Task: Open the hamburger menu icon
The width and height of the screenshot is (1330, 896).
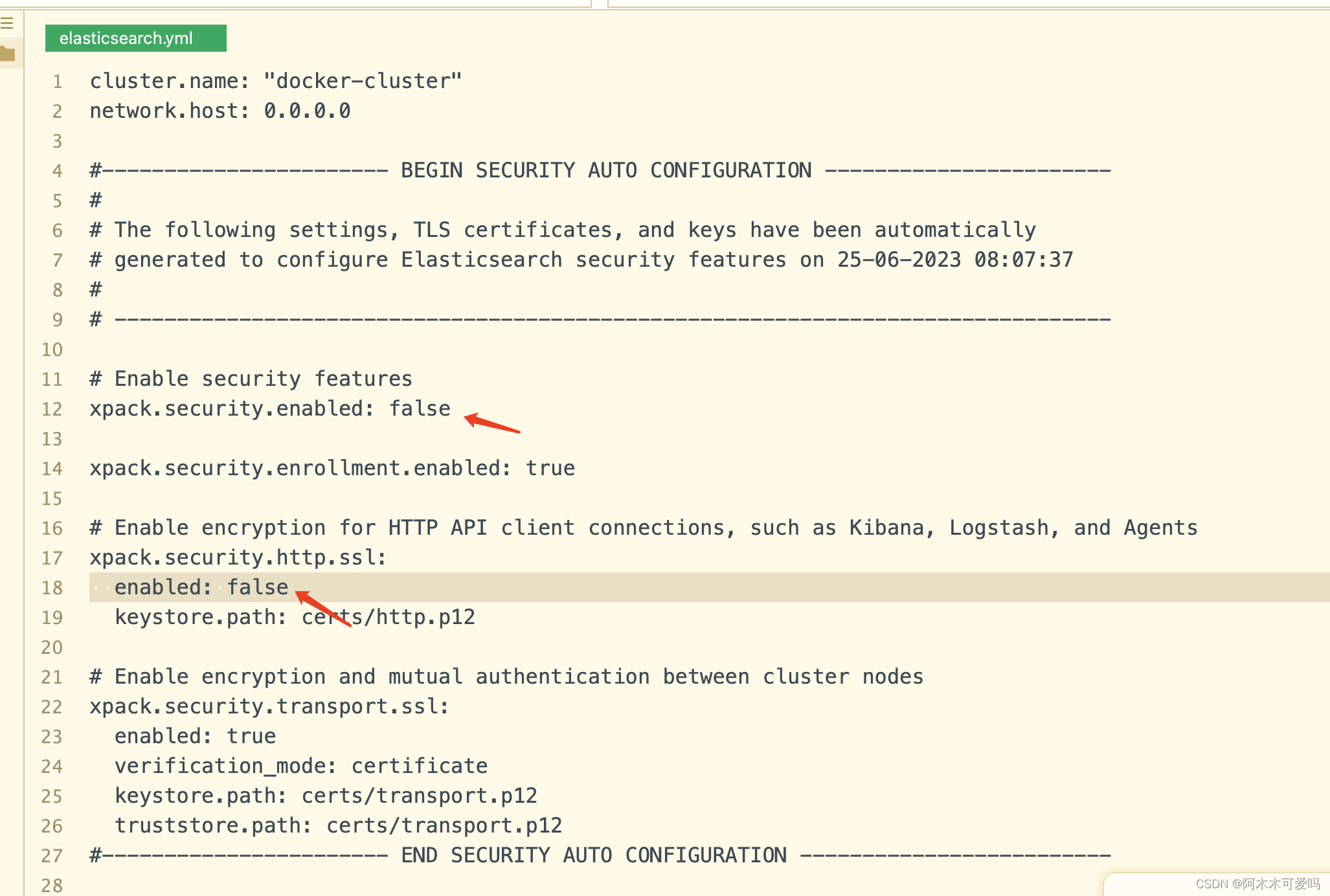Action: coord(8,21)
